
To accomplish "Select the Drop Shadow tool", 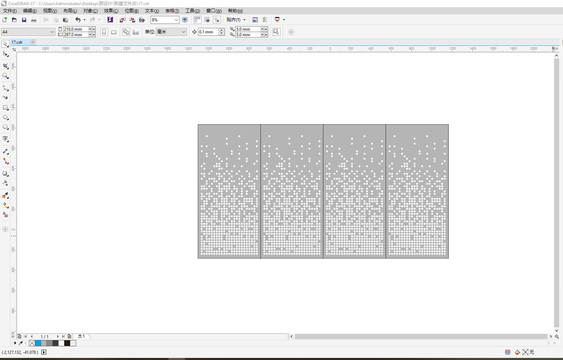I will 5,174.
